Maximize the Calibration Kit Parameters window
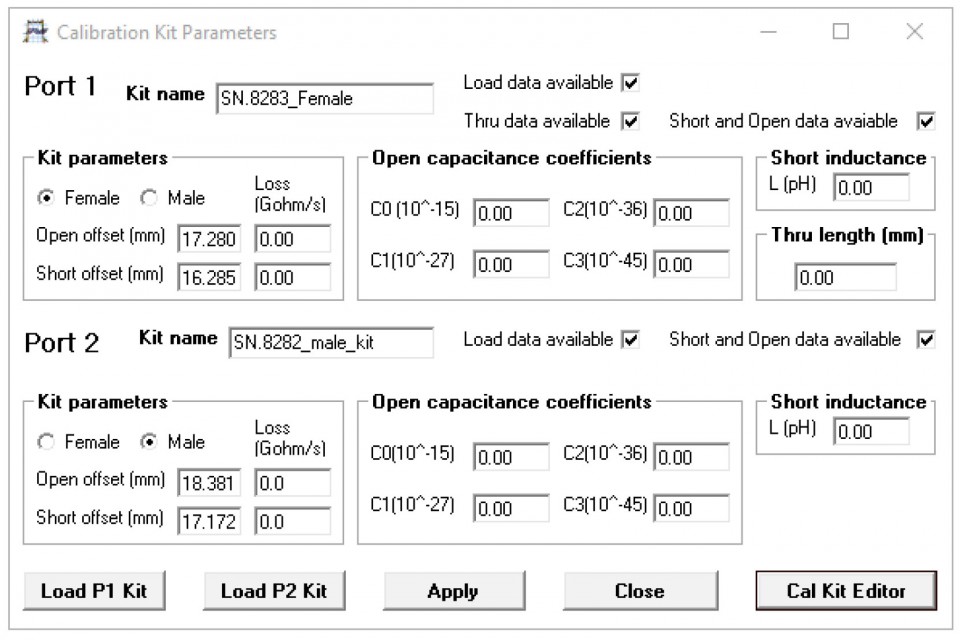 tap(841, 32)
